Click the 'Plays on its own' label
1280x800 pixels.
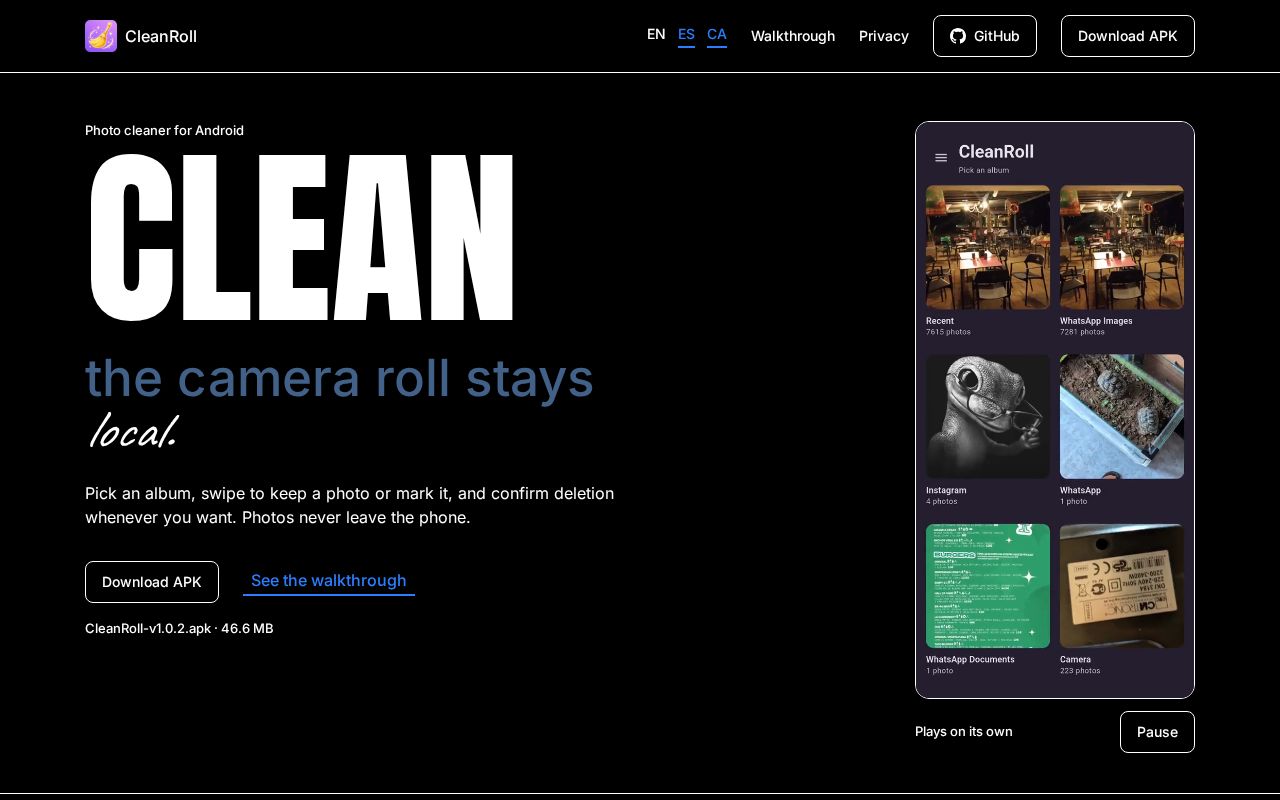(964, 732)
